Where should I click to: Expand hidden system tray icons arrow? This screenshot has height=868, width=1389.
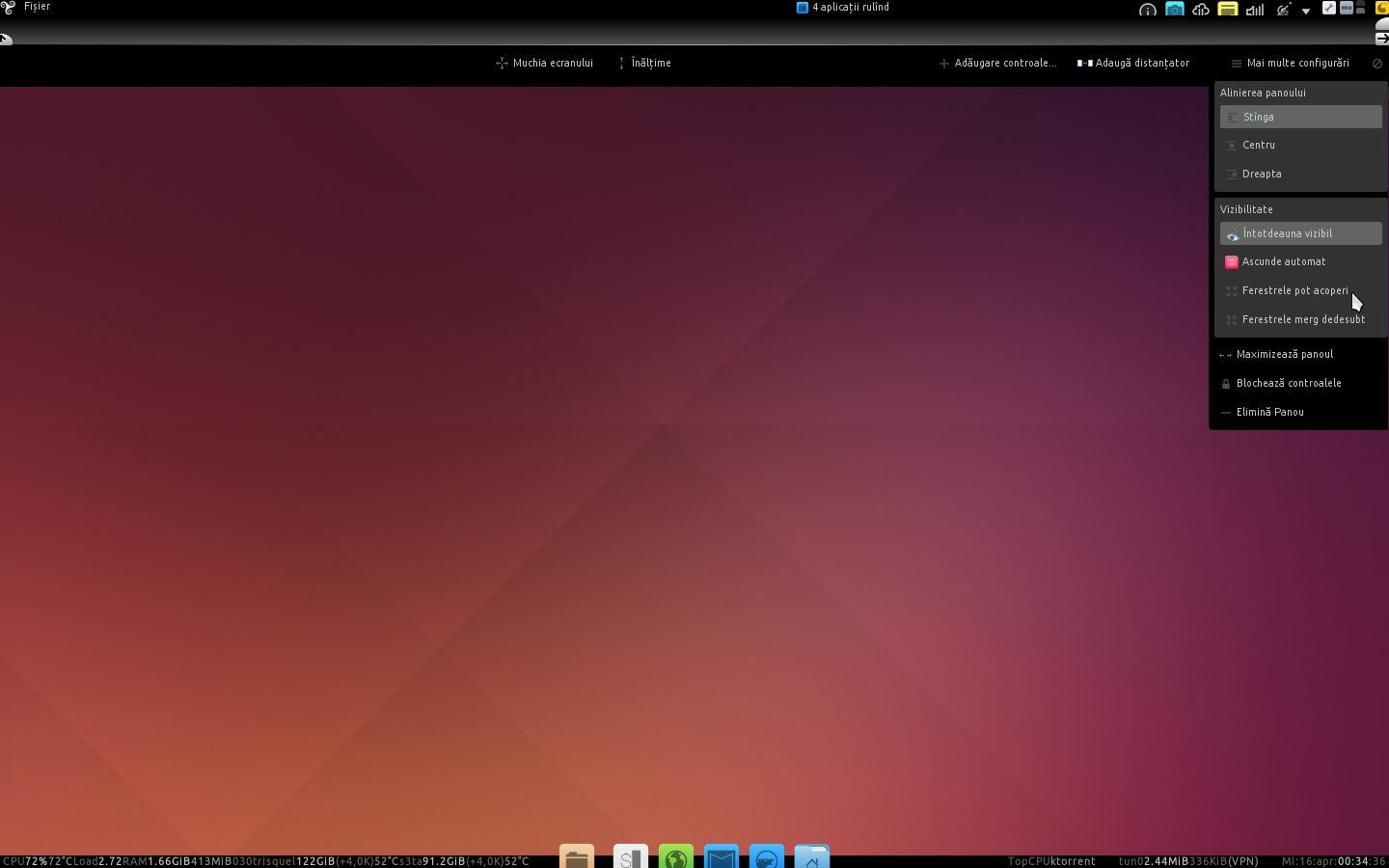click(1306, 11)
